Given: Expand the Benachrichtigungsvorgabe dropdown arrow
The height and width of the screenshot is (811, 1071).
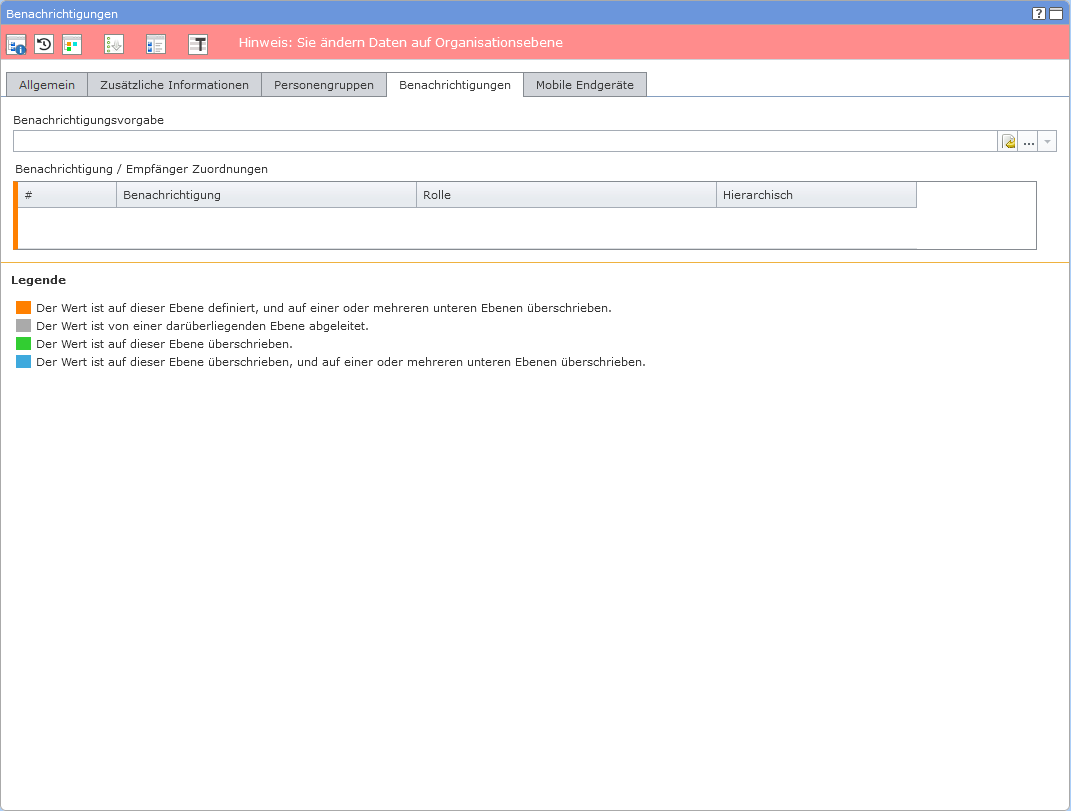Looking at the screenshot, I should [1047, 142].
